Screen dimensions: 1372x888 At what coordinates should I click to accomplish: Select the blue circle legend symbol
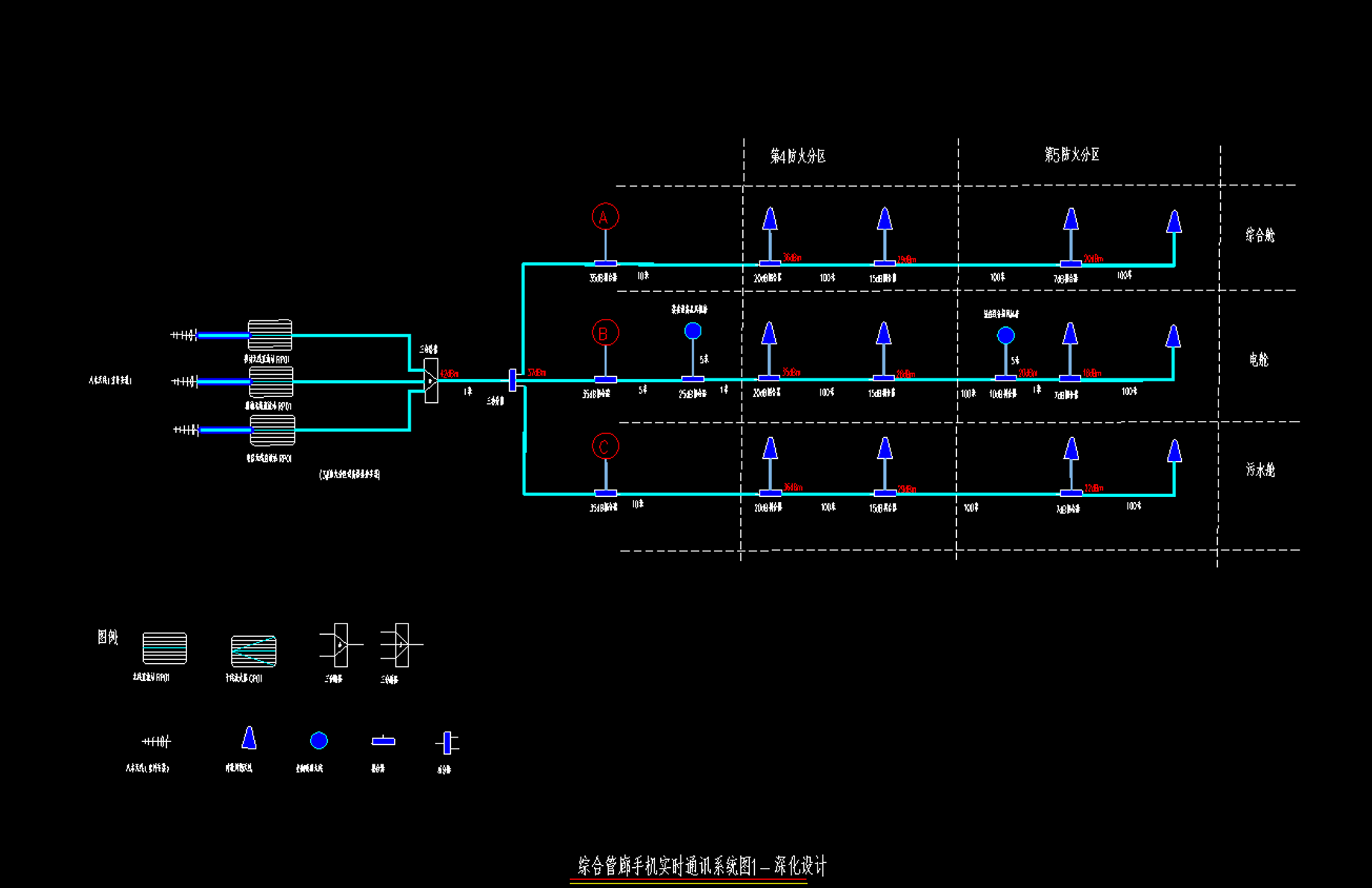[319, 740]
